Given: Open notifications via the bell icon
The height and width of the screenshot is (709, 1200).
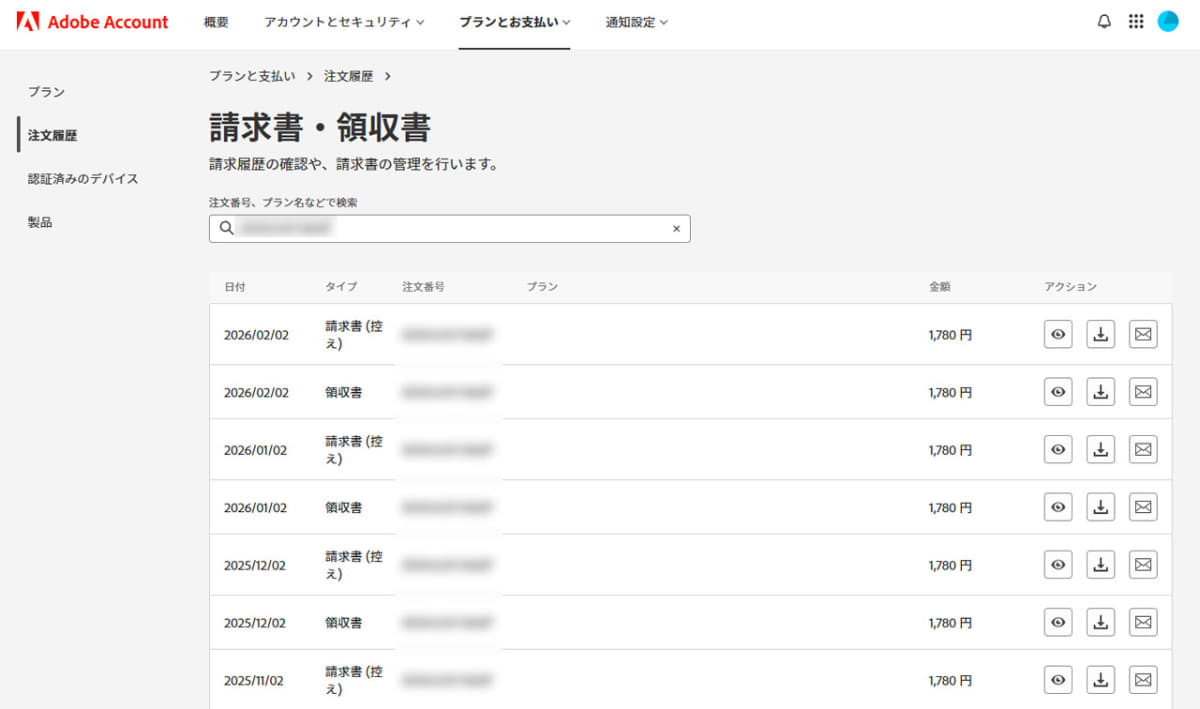Looking at the screenshot, I should (1104, 21).
